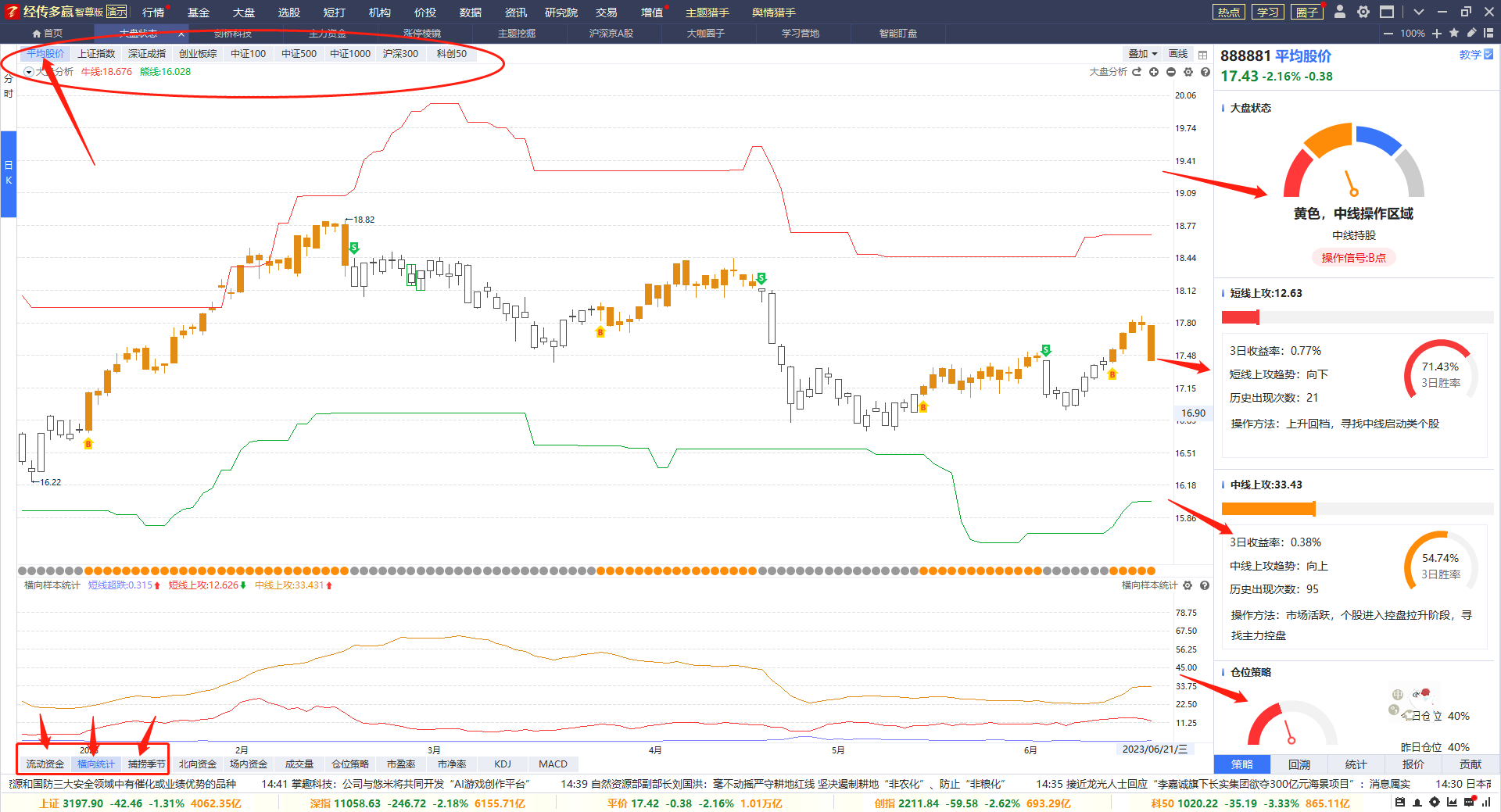Open 大盘分析 indicator settings gear
This screenshot has height=812, width=1501.
1188,72
